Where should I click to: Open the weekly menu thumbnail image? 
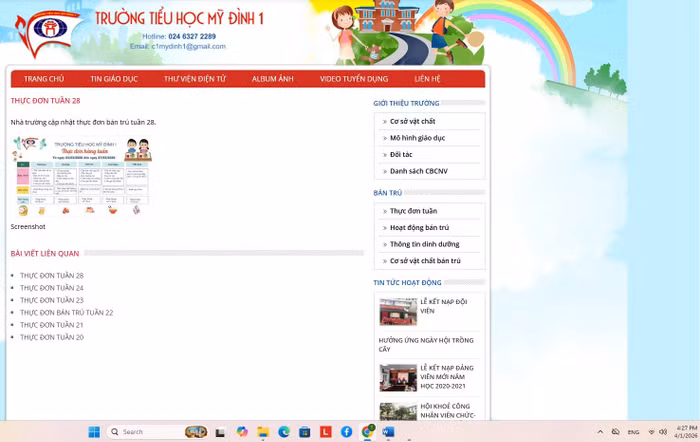pyautogui.click(x=82, y=176)
